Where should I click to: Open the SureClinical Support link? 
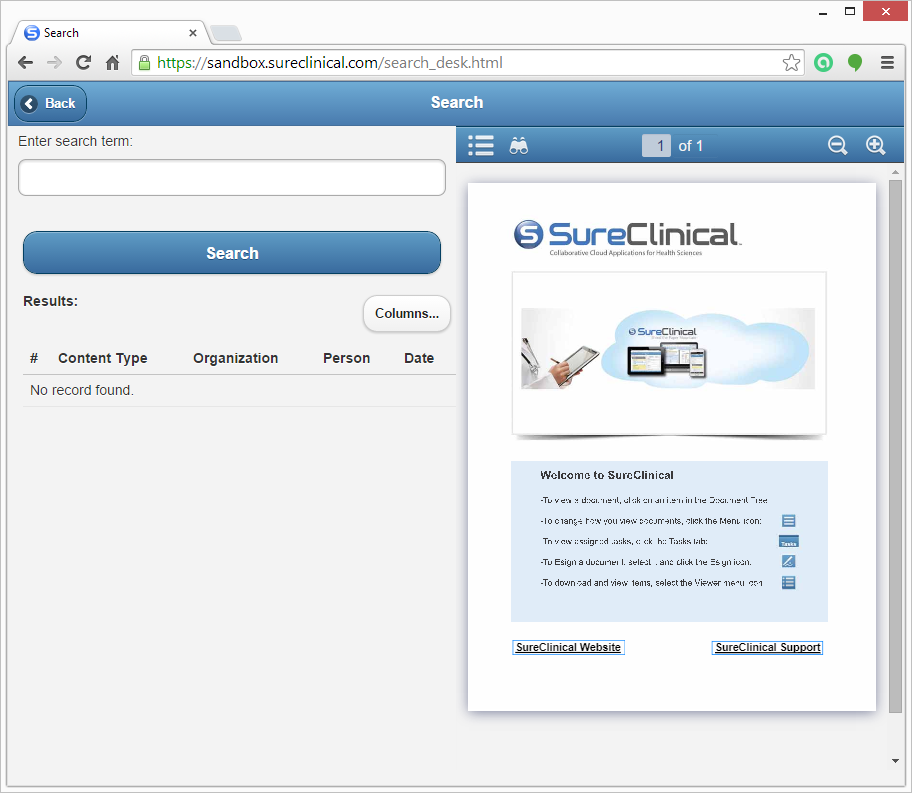pyautogui.click(x=768, y=648)
